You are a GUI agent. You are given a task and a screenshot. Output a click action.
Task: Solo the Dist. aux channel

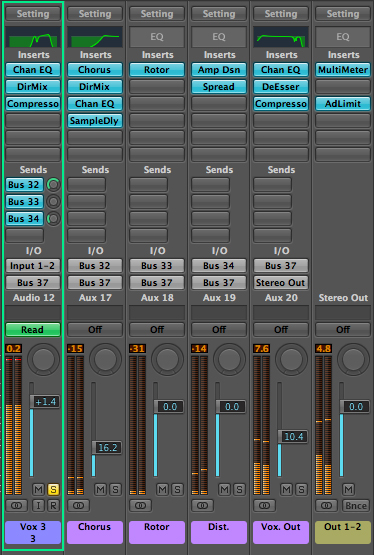click(x=239, y=490)
